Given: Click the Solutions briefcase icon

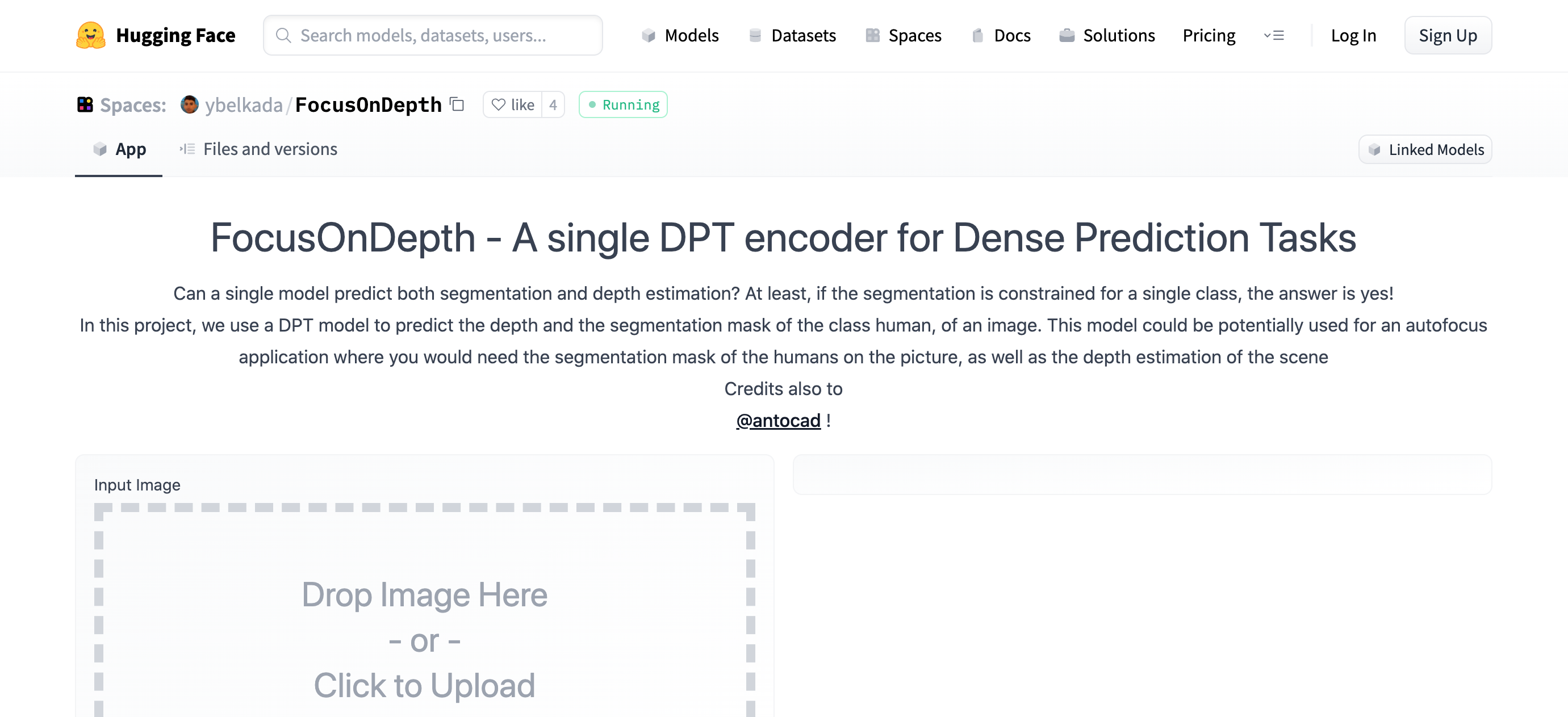Looking at the screenshot, I should pyautogui.click(x=1067, y=35).
